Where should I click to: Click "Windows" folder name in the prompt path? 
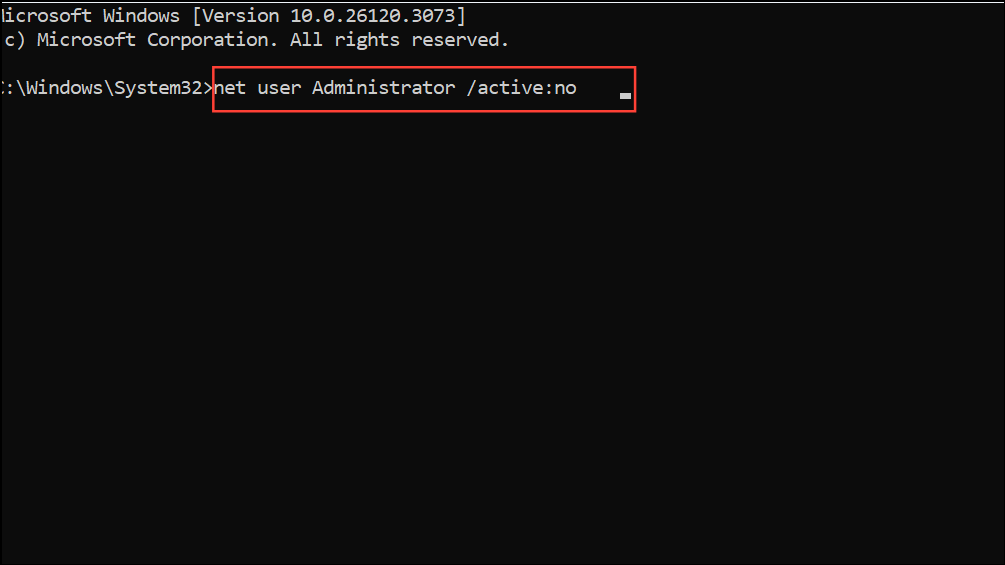tap(64, 88)
